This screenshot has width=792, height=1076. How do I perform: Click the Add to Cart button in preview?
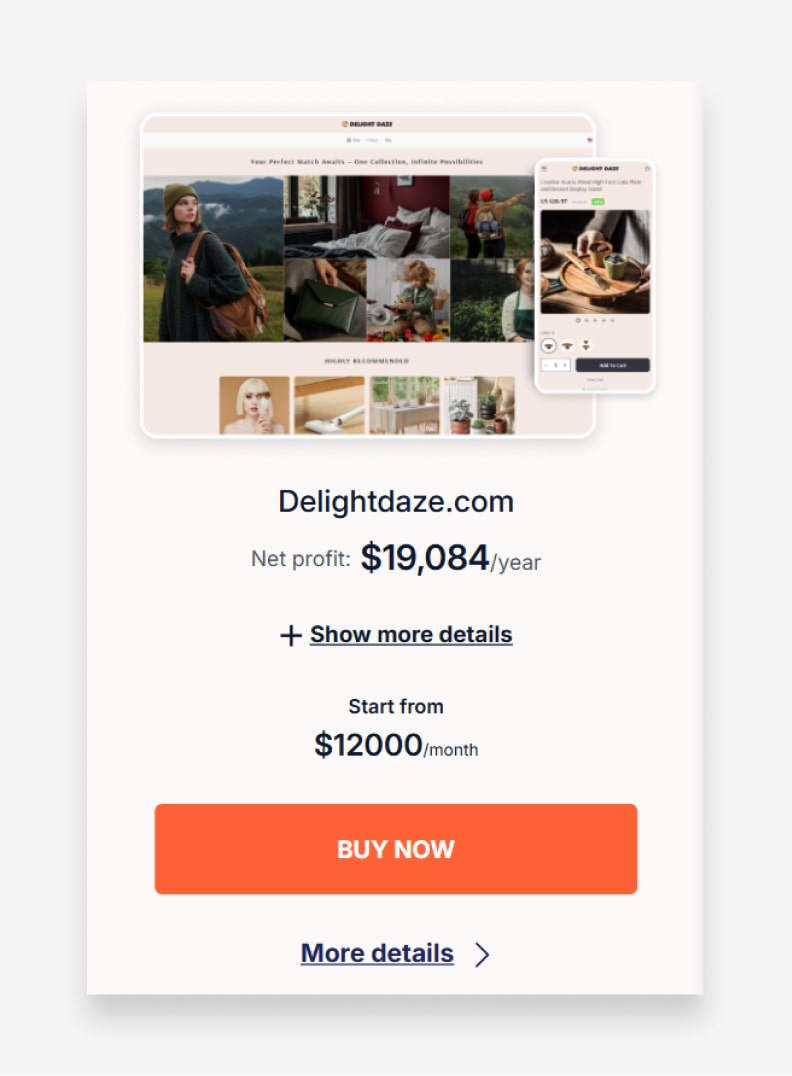(x=612, y=365)
